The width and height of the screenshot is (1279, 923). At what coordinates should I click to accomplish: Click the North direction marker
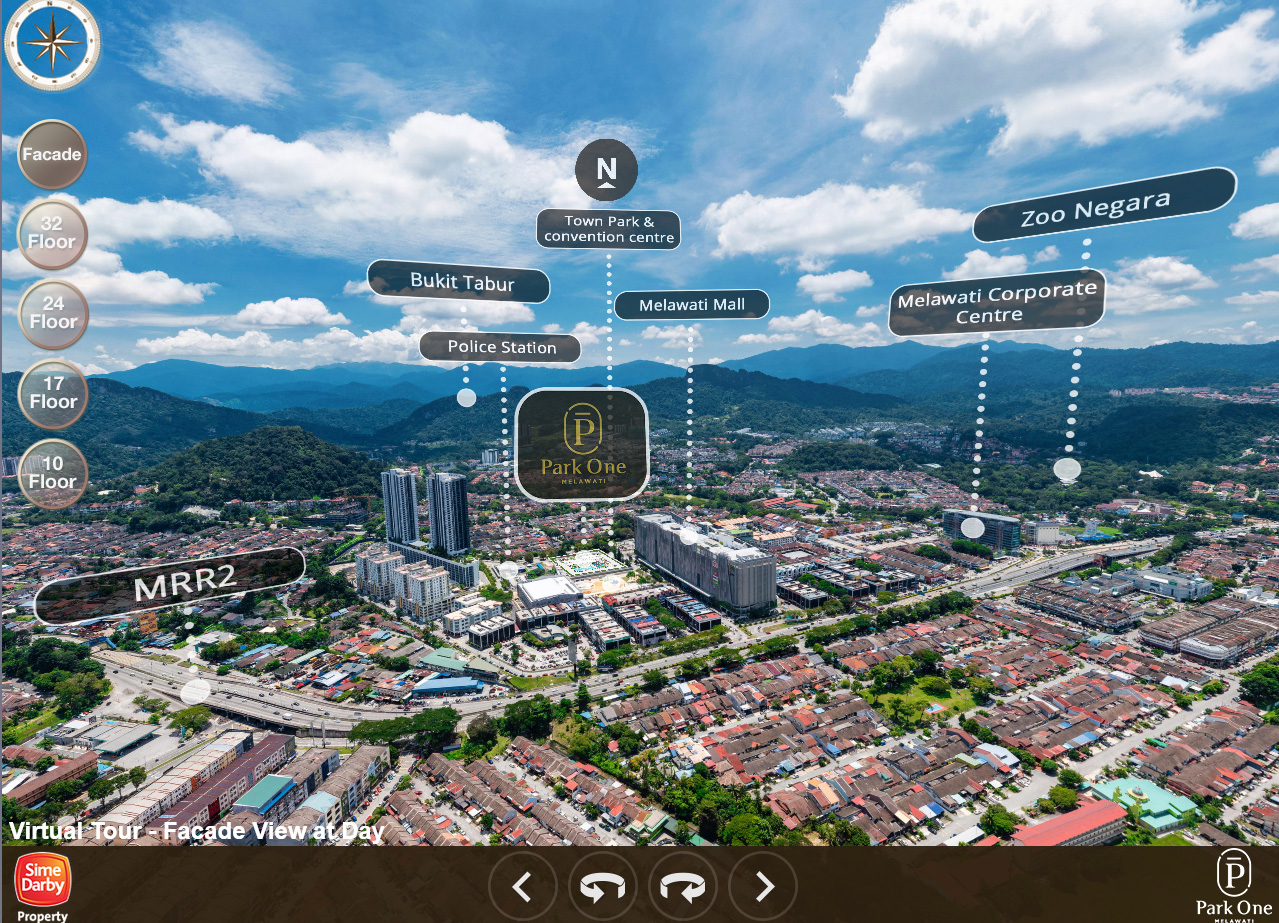(606, 170)
